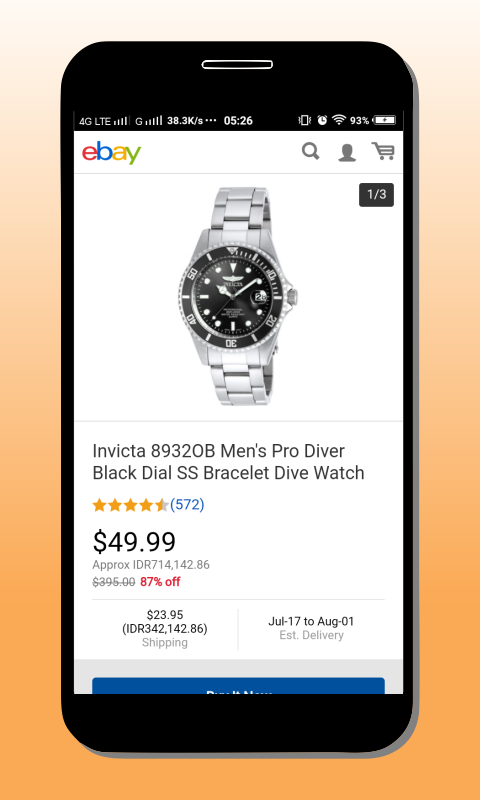Tap the alarm clock status icon
The height and width of the screenshot is (800, 480).
pos(322,120)
